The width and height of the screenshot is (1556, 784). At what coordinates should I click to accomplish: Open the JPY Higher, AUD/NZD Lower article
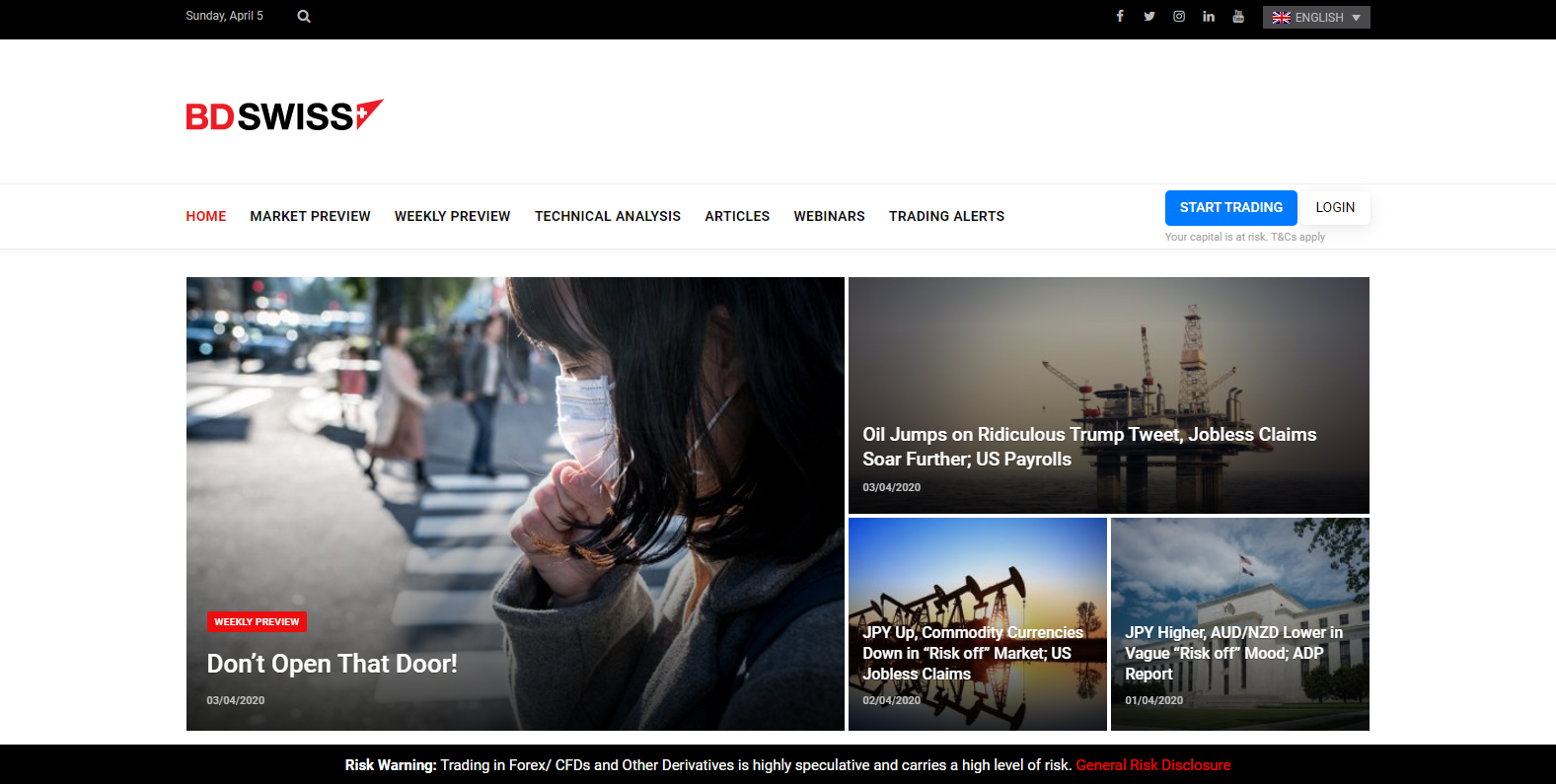pyautogui.click(x=1233, y=653)
